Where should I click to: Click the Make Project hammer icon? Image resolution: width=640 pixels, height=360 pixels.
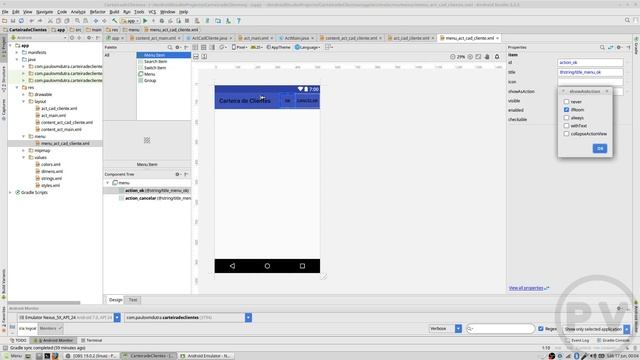tap(115, 21)
